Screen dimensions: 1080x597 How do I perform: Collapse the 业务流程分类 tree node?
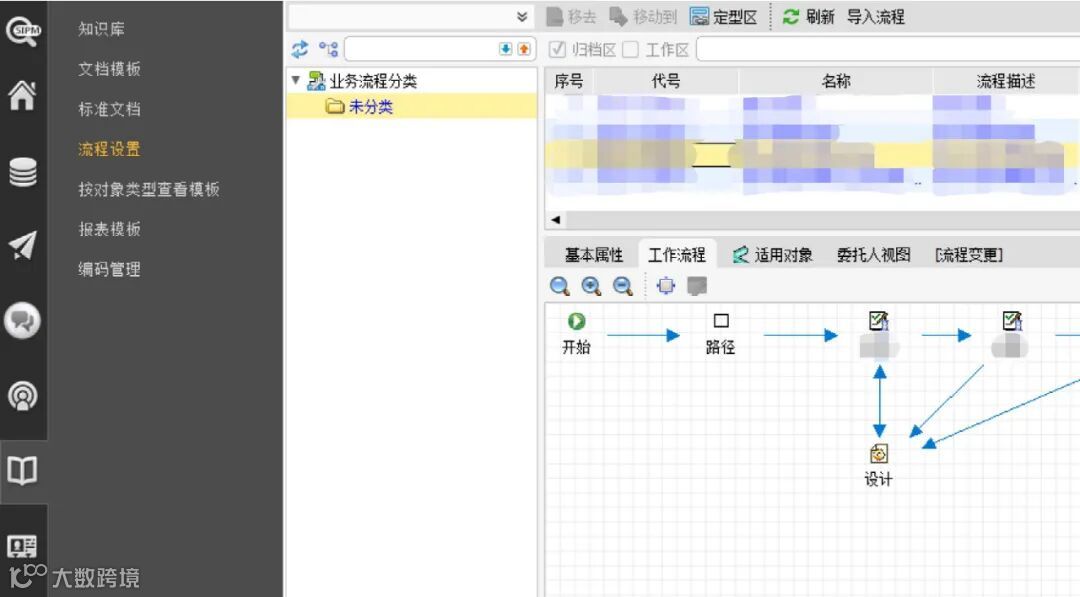(x=295, y=80)
